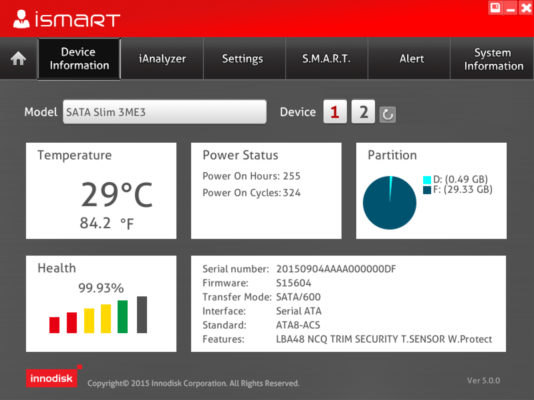Open the iAnalyzer tab

click(x=162, y=59)
